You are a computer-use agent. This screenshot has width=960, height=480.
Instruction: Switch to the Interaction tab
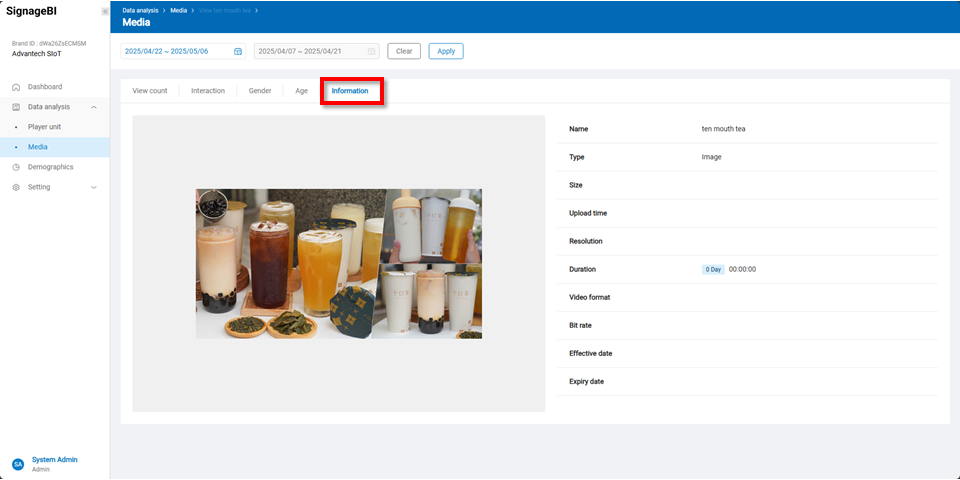208,91
